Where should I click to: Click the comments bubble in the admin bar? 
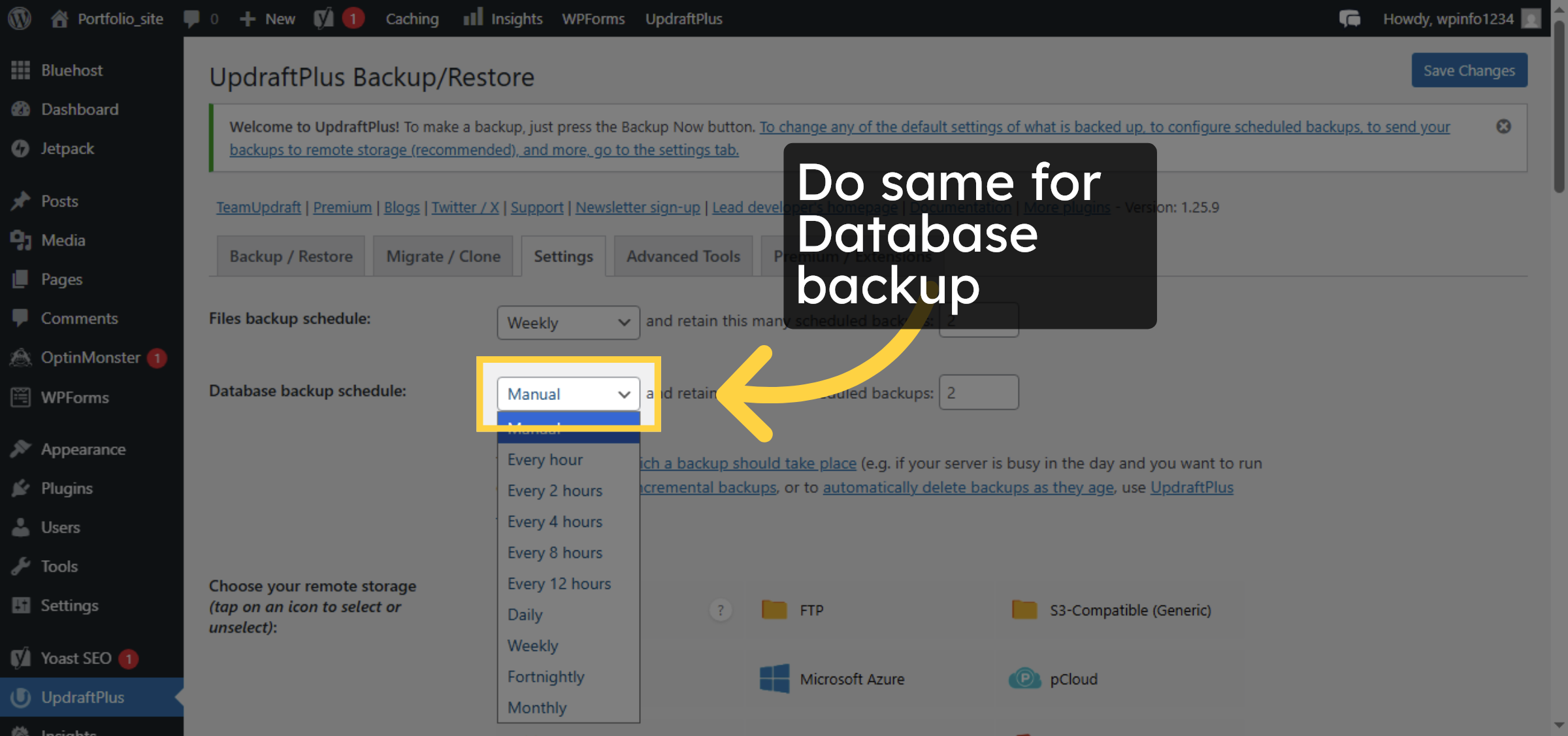click(x=191, y=18)
